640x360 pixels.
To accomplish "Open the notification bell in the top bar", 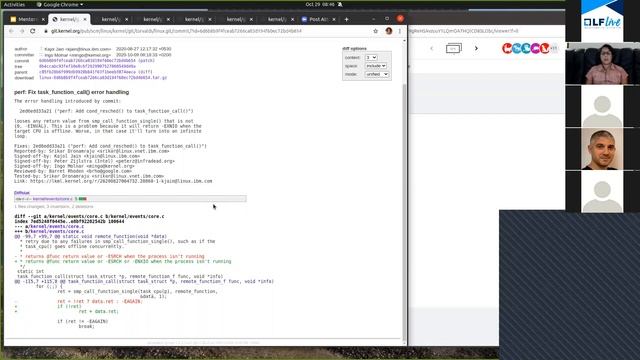I will pos(340,4).
